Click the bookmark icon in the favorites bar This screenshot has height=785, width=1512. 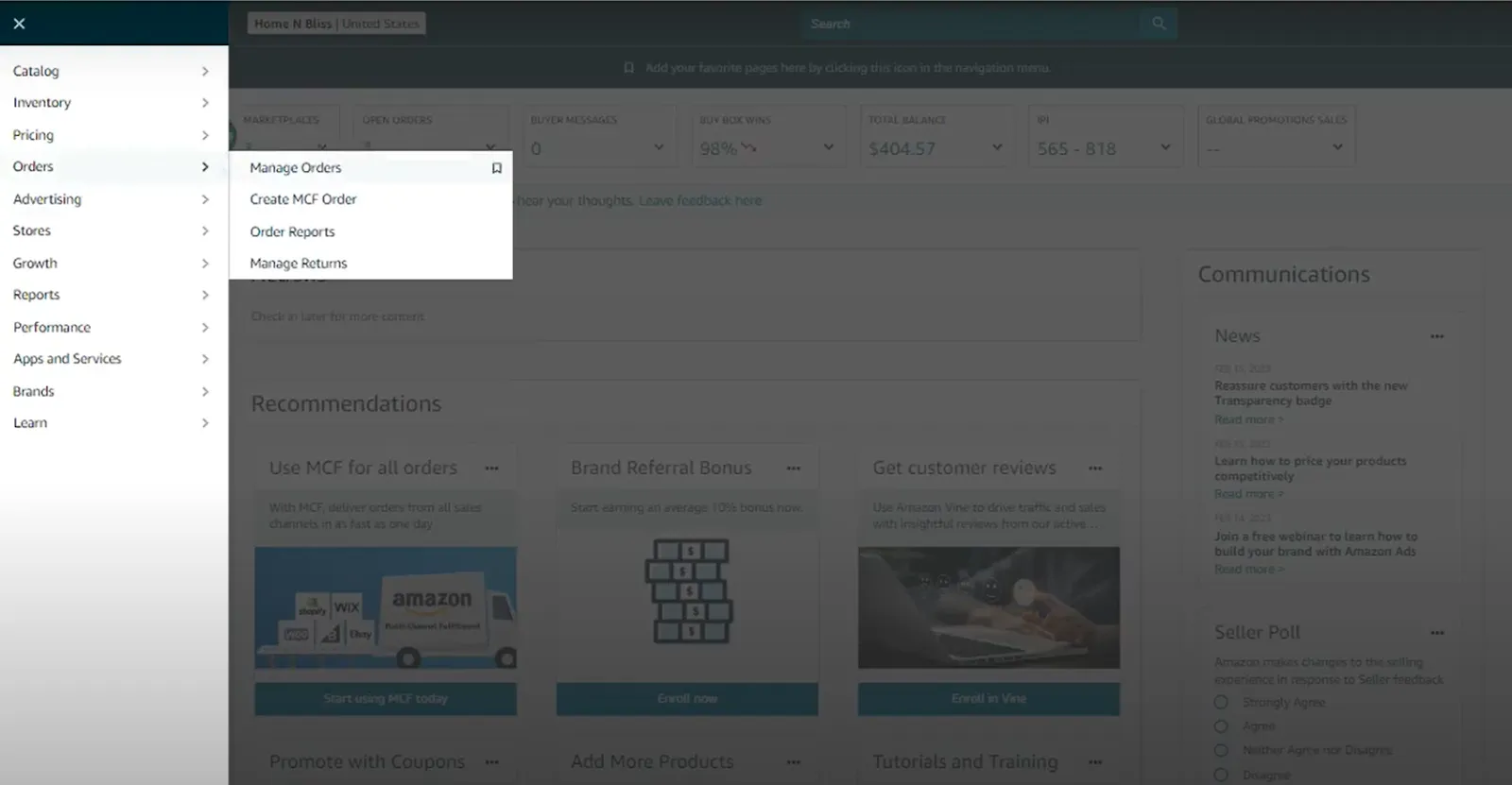(x=628, y=68)
